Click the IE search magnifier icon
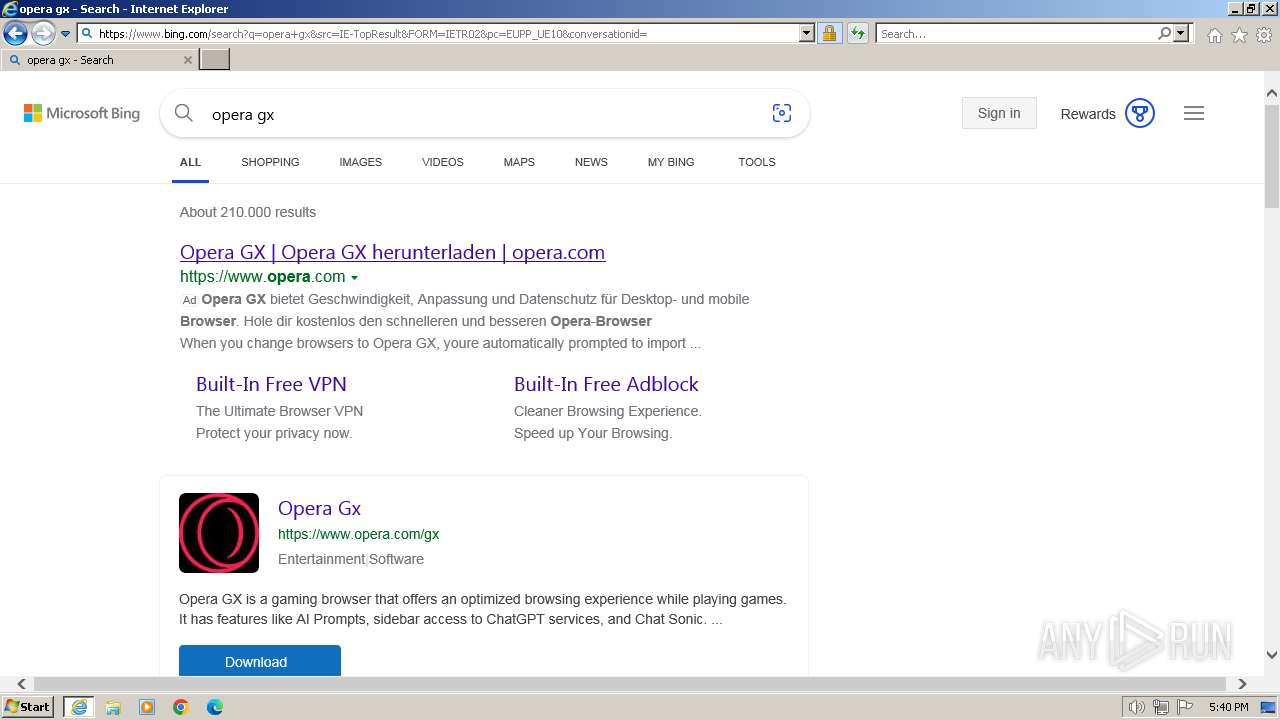The image size is (1280, 720). click(x=1164, y=34)
